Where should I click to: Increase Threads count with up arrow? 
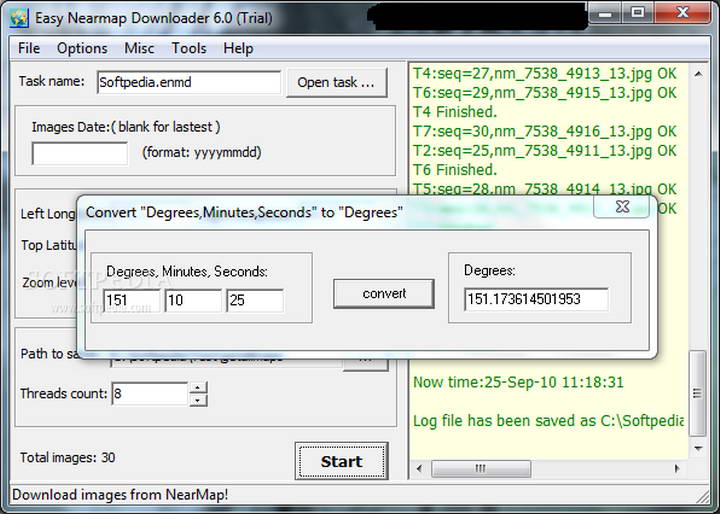tap(198, 388)
